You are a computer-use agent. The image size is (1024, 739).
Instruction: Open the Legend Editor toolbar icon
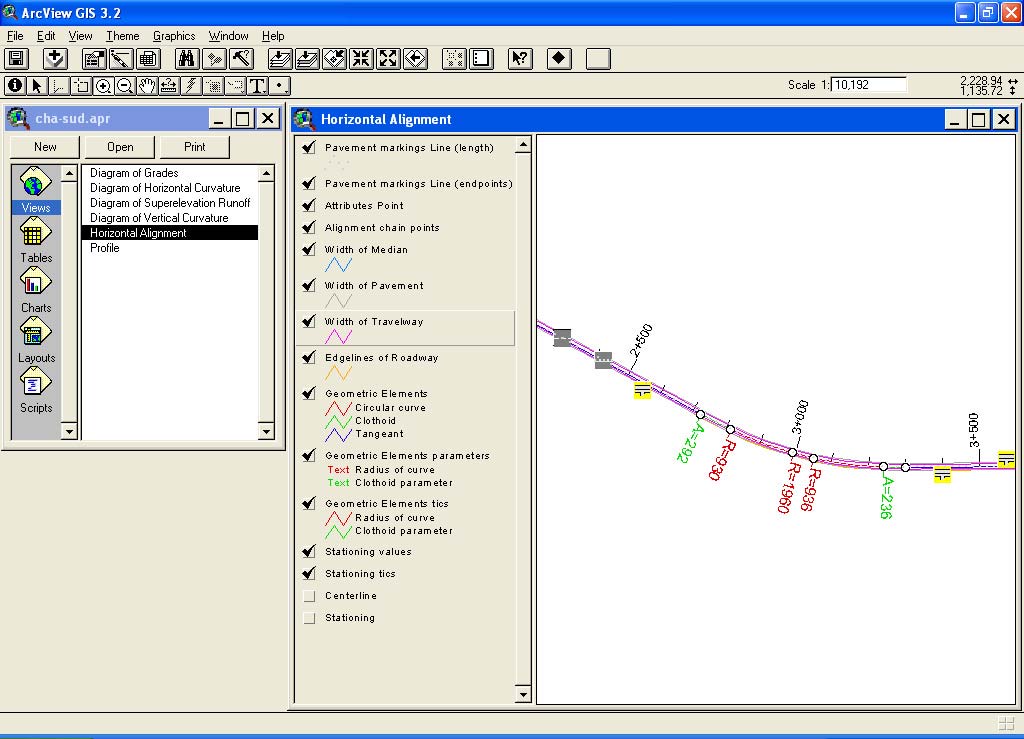121,59
